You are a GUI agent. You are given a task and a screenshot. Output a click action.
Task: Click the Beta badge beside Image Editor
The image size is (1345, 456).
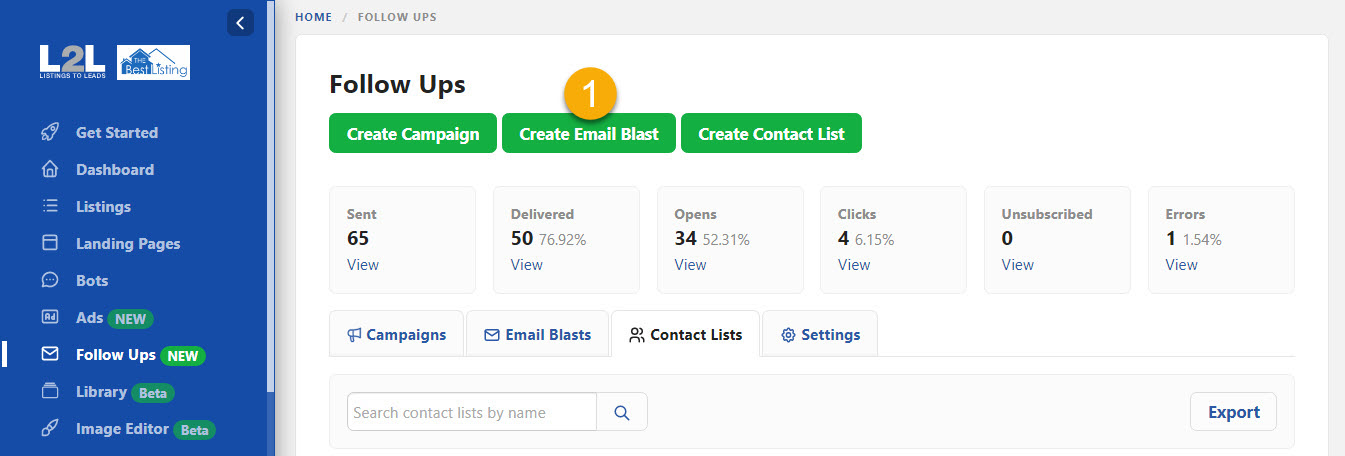tap(195, 430)
